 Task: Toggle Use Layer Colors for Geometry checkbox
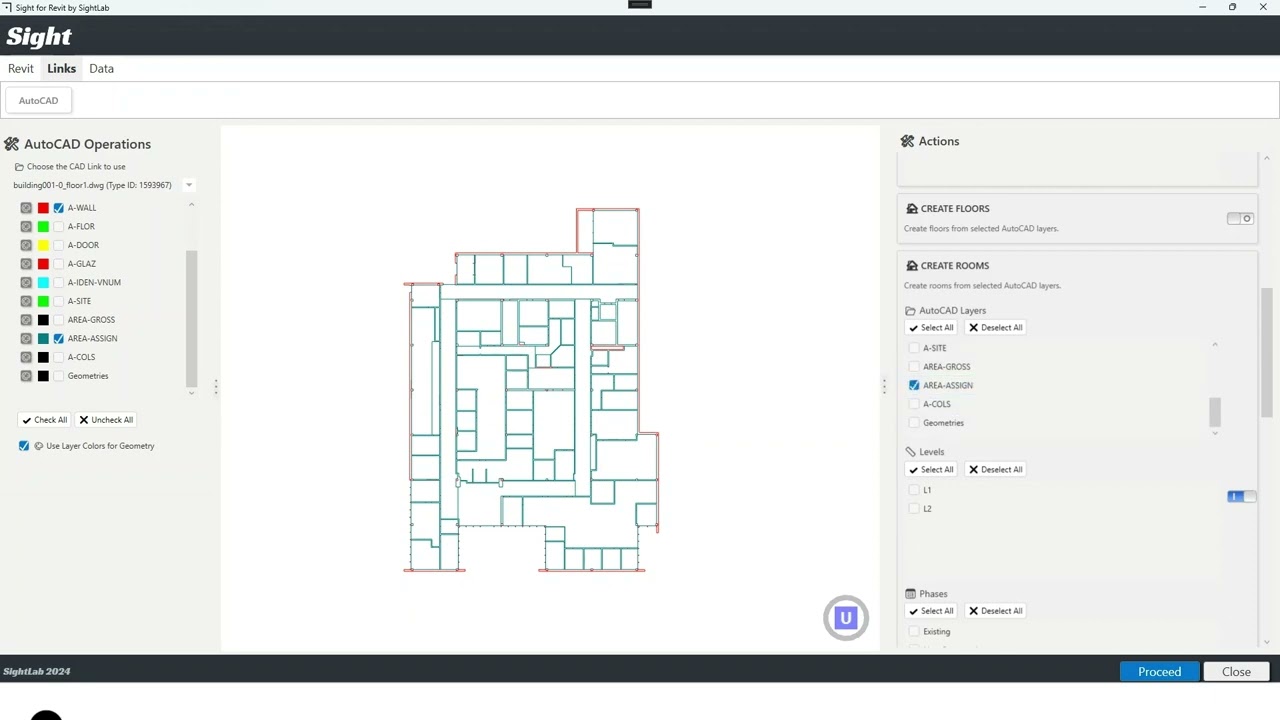24,446
